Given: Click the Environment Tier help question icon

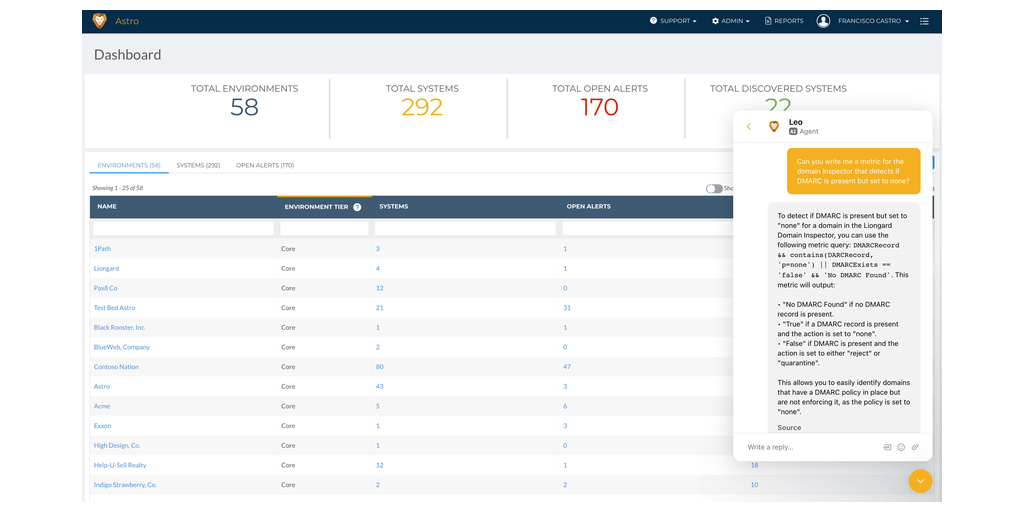Looking at the screenshot, I should [x=357, y=207].
